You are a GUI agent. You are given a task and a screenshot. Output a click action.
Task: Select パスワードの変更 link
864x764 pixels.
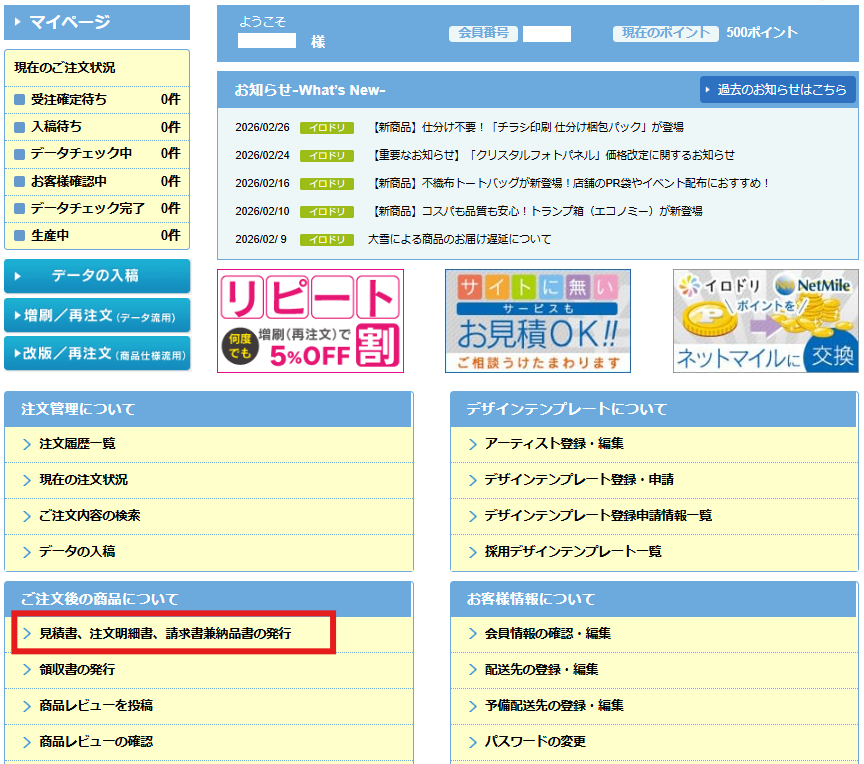pyautogui.click(x=535, y=742)
